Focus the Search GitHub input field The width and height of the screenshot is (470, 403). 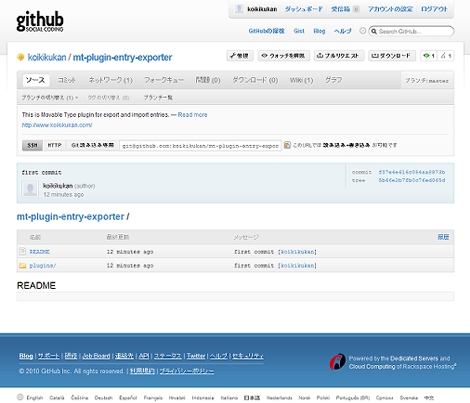[411, 31]
